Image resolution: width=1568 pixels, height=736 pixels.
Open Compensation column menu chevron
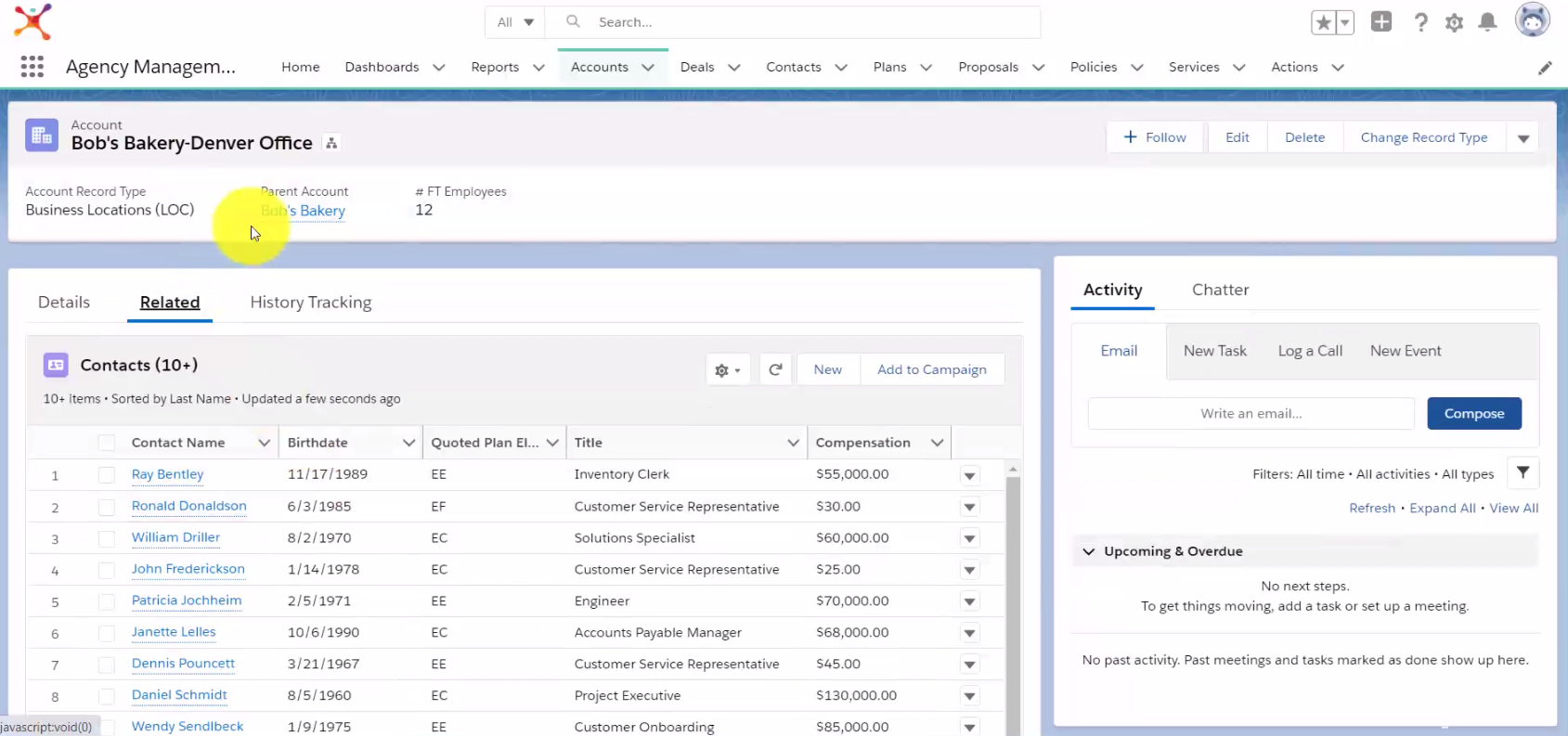937,443
